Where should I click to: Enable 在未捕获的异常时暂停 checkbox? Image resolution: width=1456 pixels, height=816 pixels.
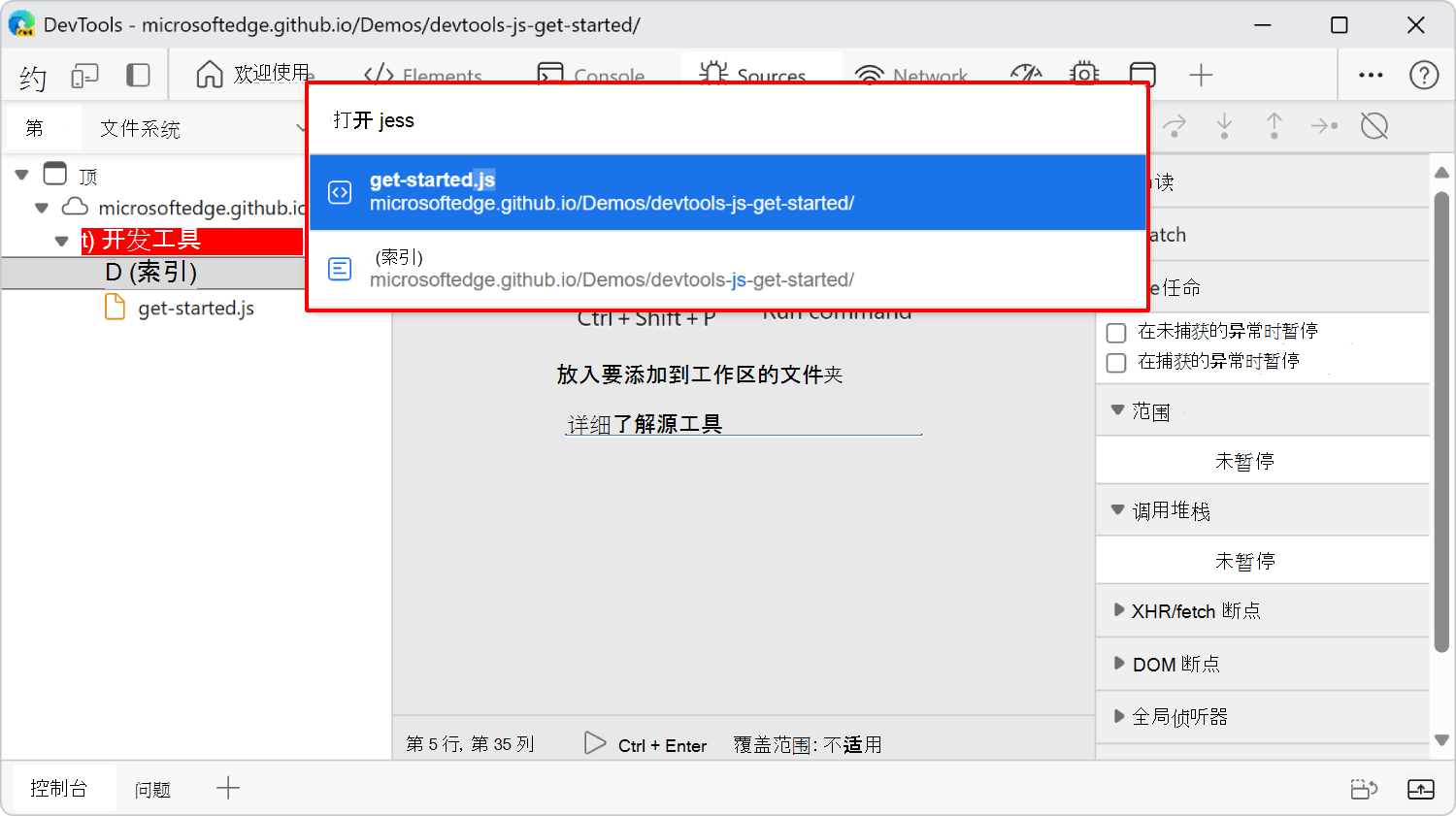pyautogui.click(x=1116, y=333)
